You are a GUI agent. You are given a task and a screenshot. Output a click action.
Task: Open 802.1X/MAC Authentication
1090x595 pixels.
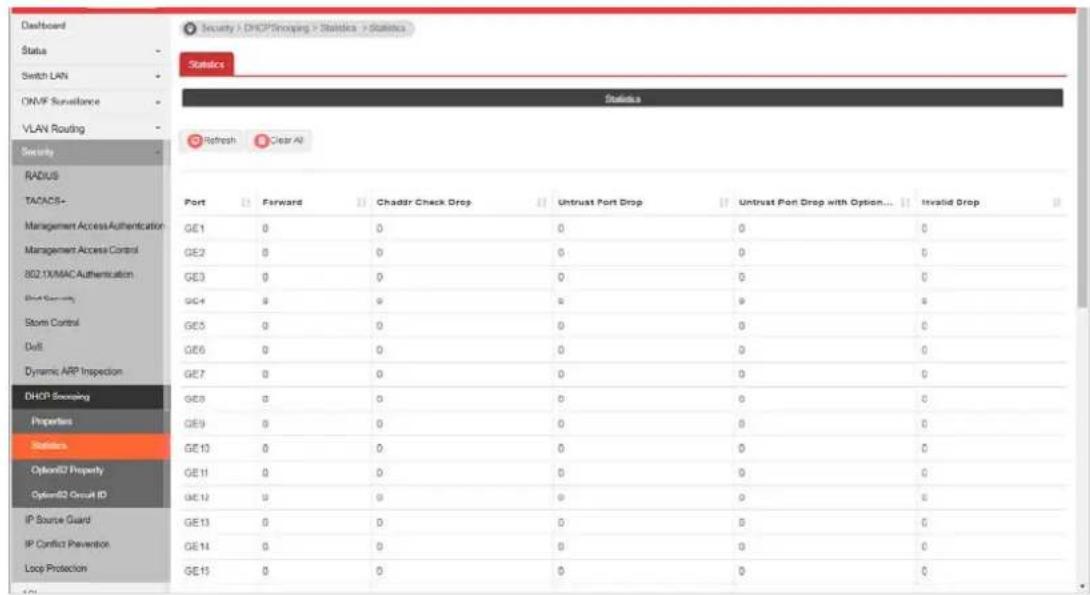pos(79,275)
